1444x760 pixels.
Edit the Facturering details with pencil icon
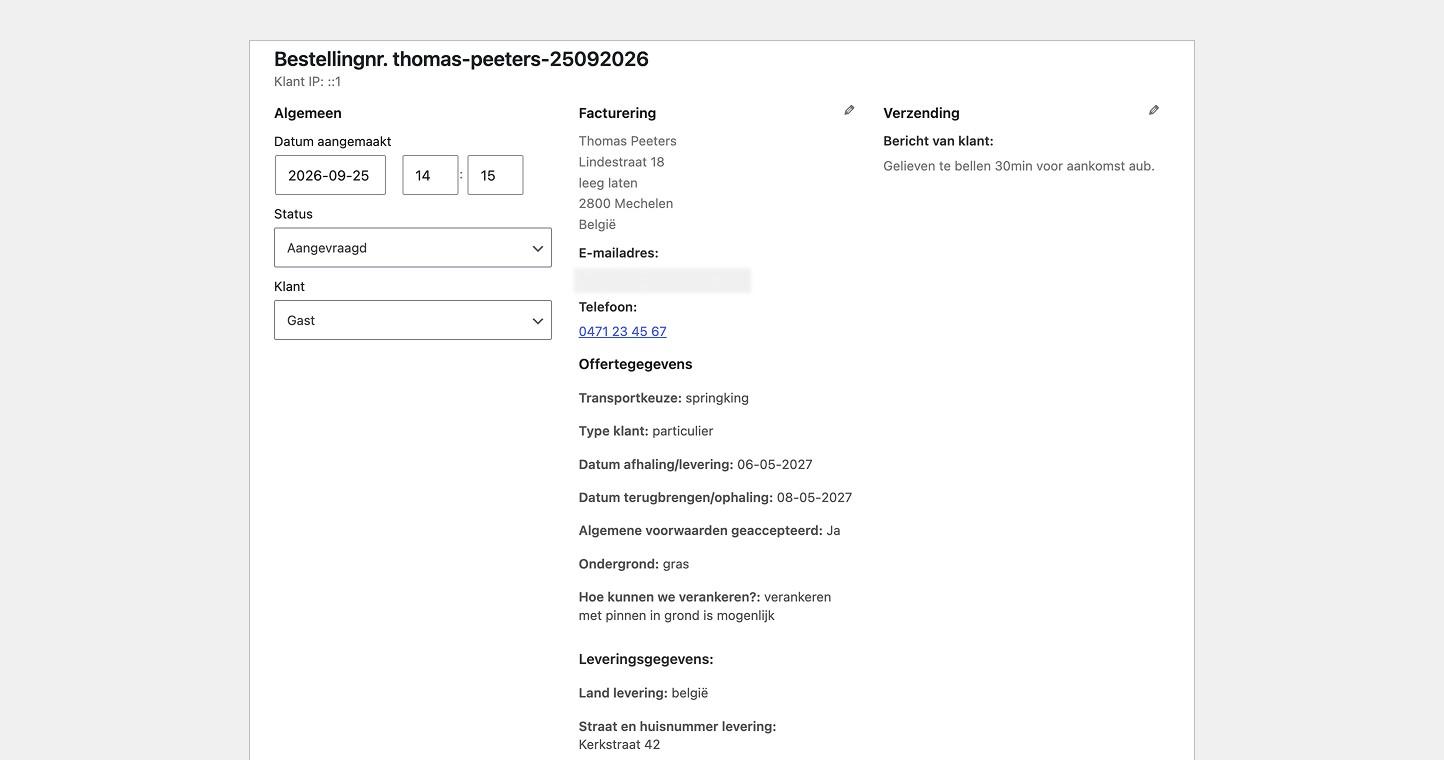tap(849, 110)
